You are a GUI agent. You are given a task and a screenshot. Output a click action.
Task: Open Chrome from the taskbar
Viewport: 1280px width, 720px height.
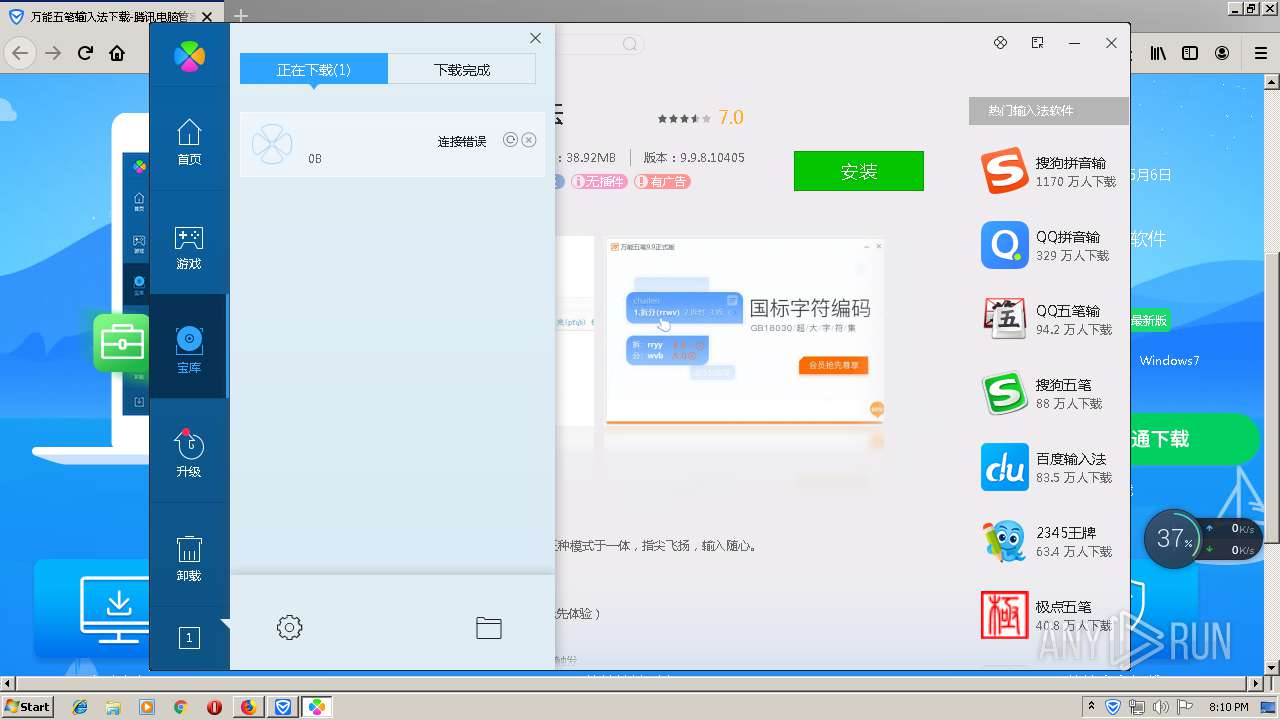(x=180, y=707)
